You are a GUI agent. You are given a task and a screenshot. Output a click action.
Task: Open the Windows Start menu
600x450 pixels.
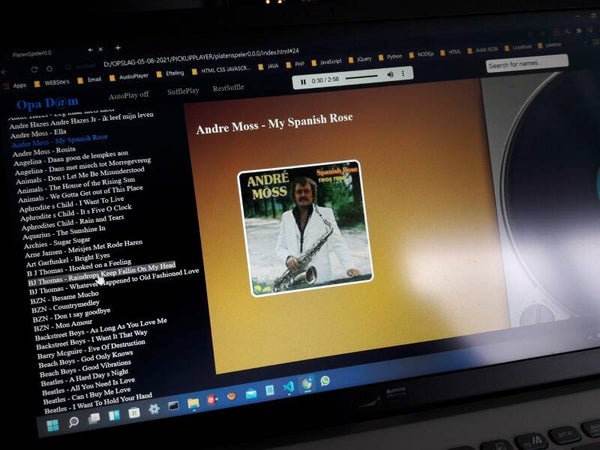coord(53,425)
